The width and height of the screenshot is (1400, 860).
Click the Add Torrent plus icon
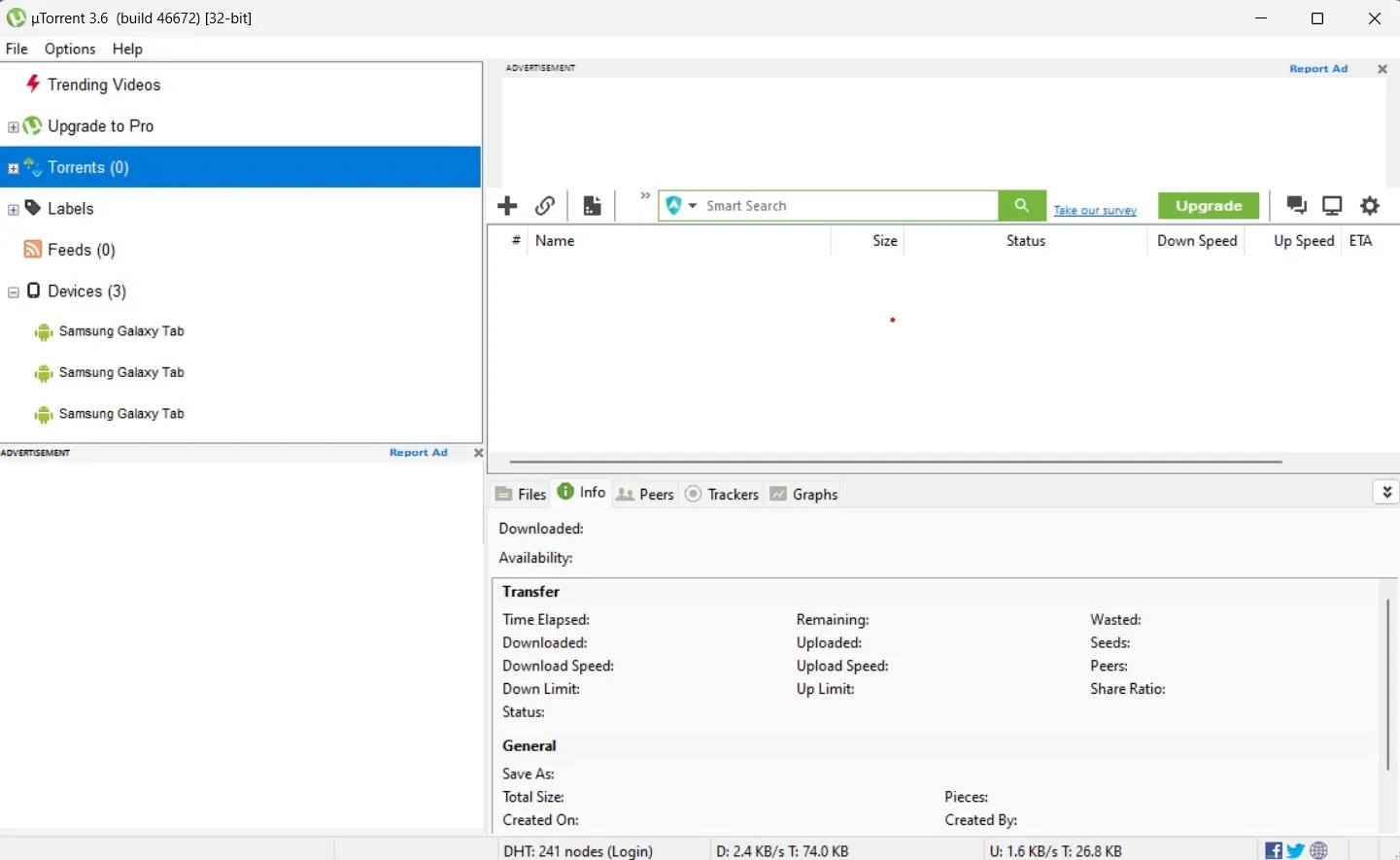point(507,206)
